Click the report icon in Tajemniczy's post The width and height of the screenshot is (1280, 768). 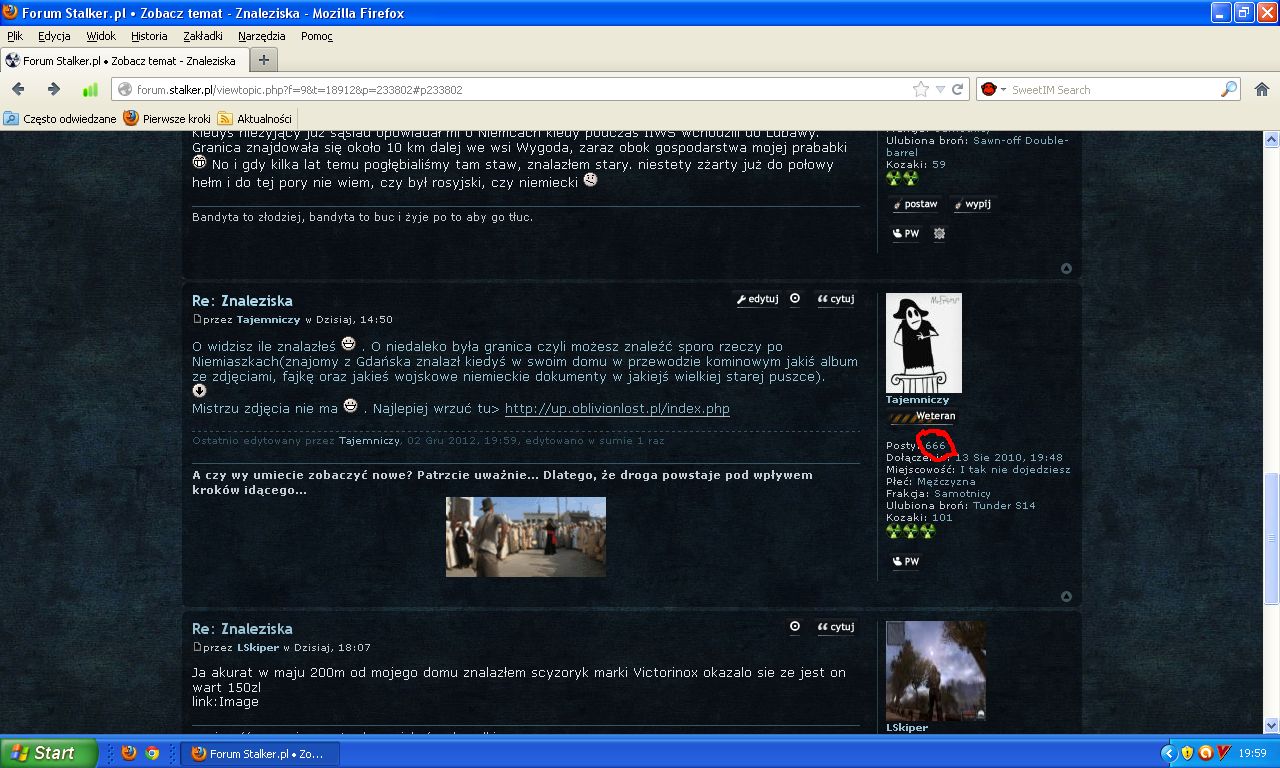click(x=795, y=298)
